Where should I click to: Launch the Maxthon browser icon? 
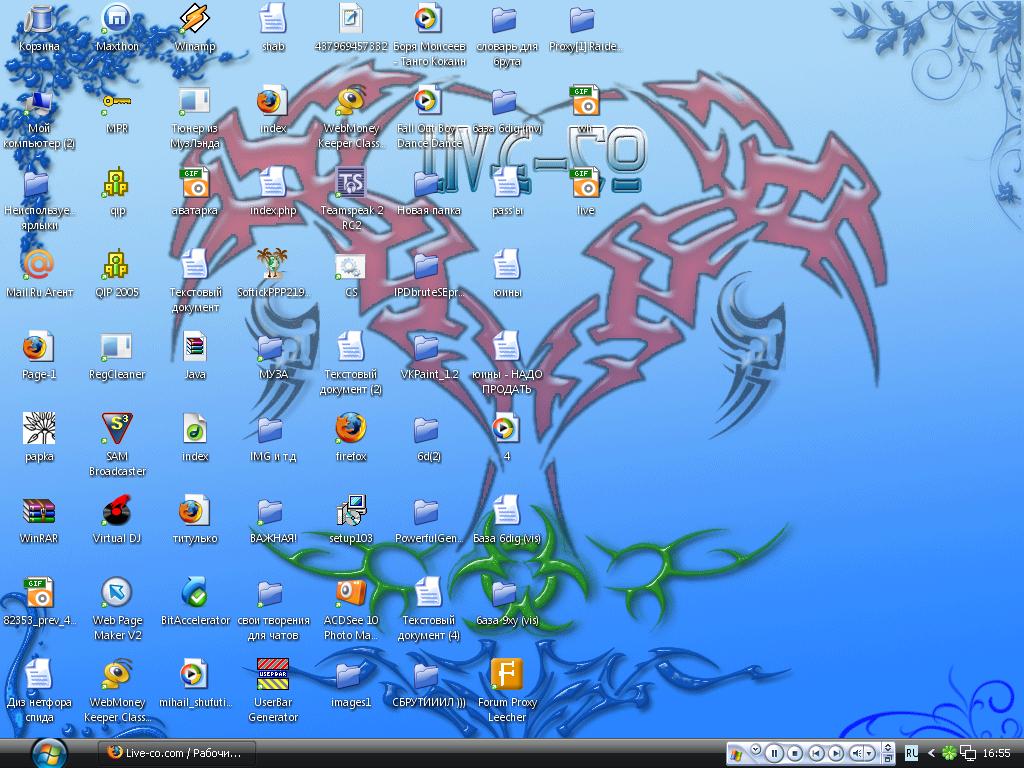pyautogui.click(x=117, y=19)
